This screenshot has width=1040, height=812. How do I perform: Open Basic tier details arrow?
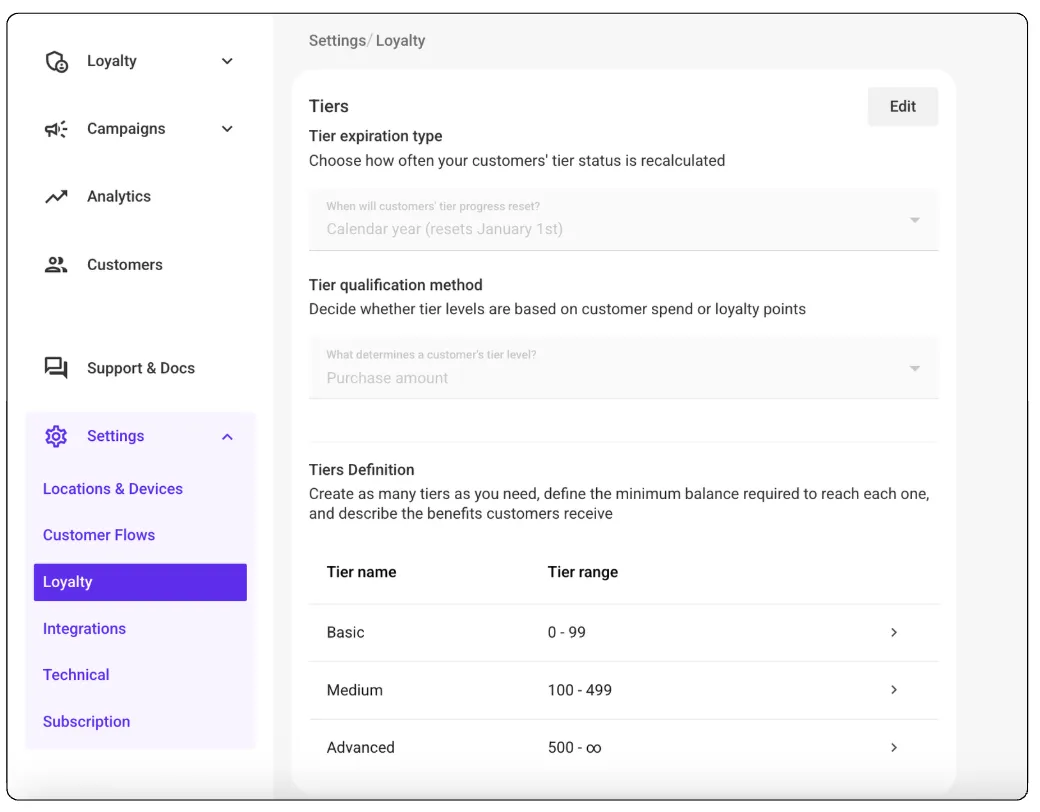[893, 632]
